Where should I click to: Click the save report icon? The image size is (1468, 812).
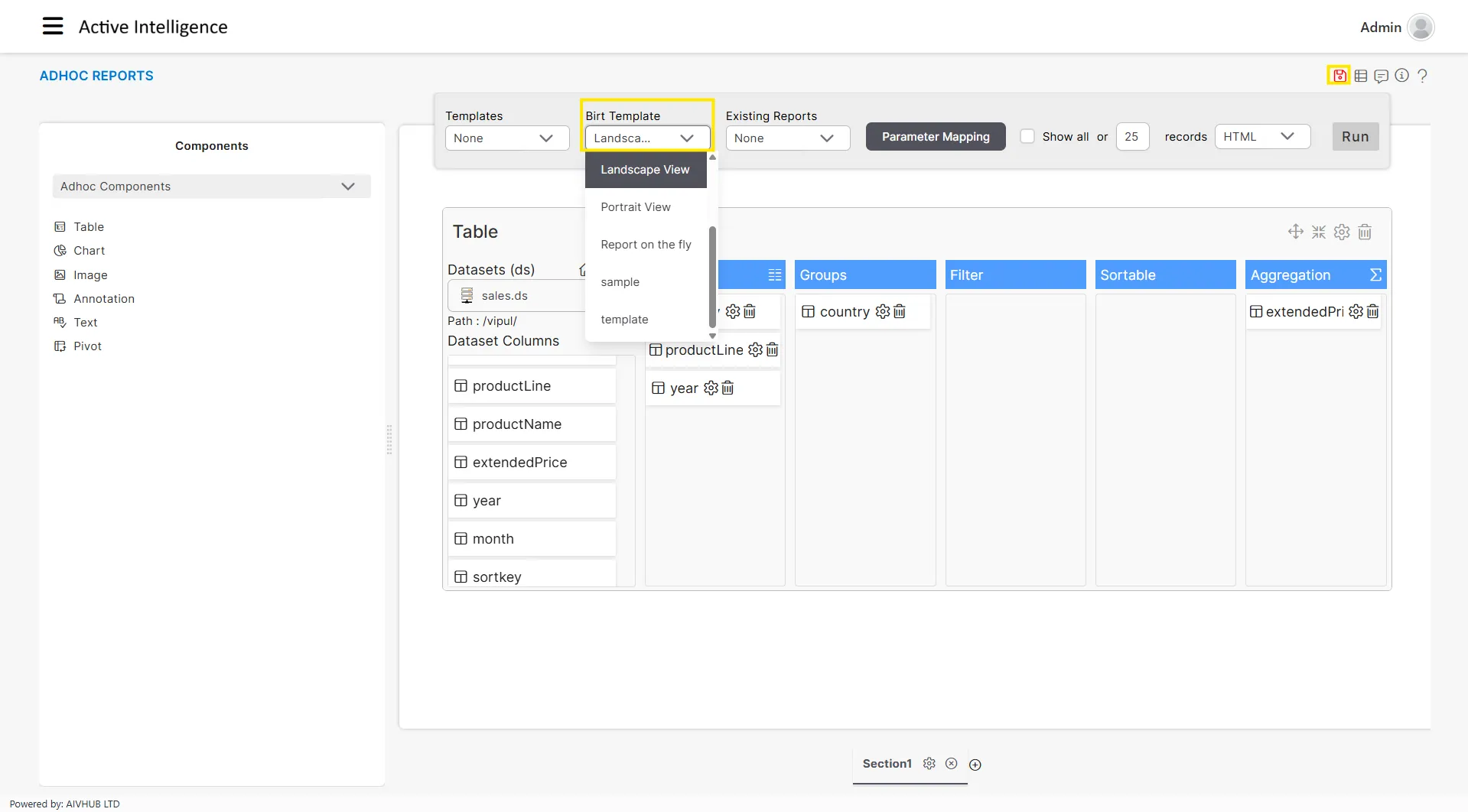1339,76
